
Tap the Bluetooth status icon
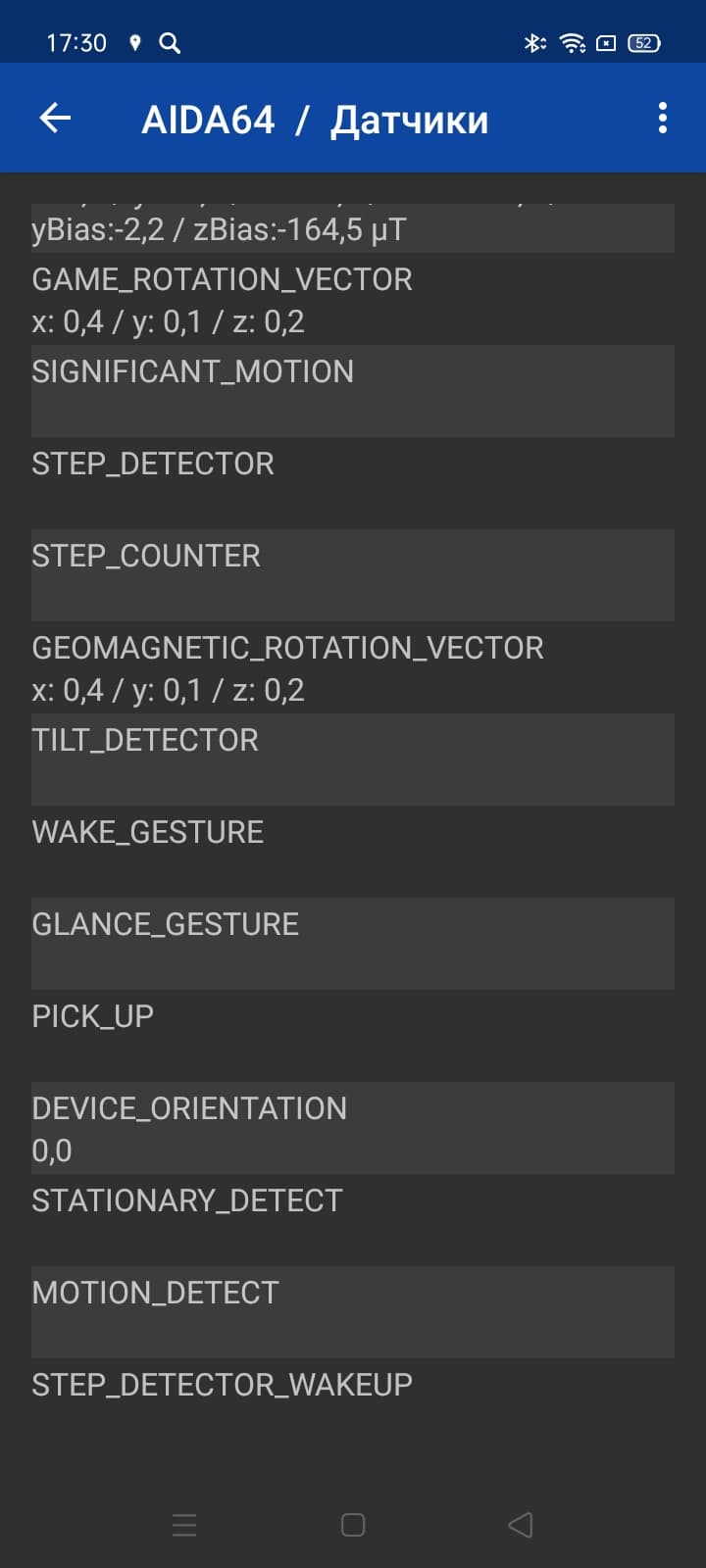tap(533, 43)
